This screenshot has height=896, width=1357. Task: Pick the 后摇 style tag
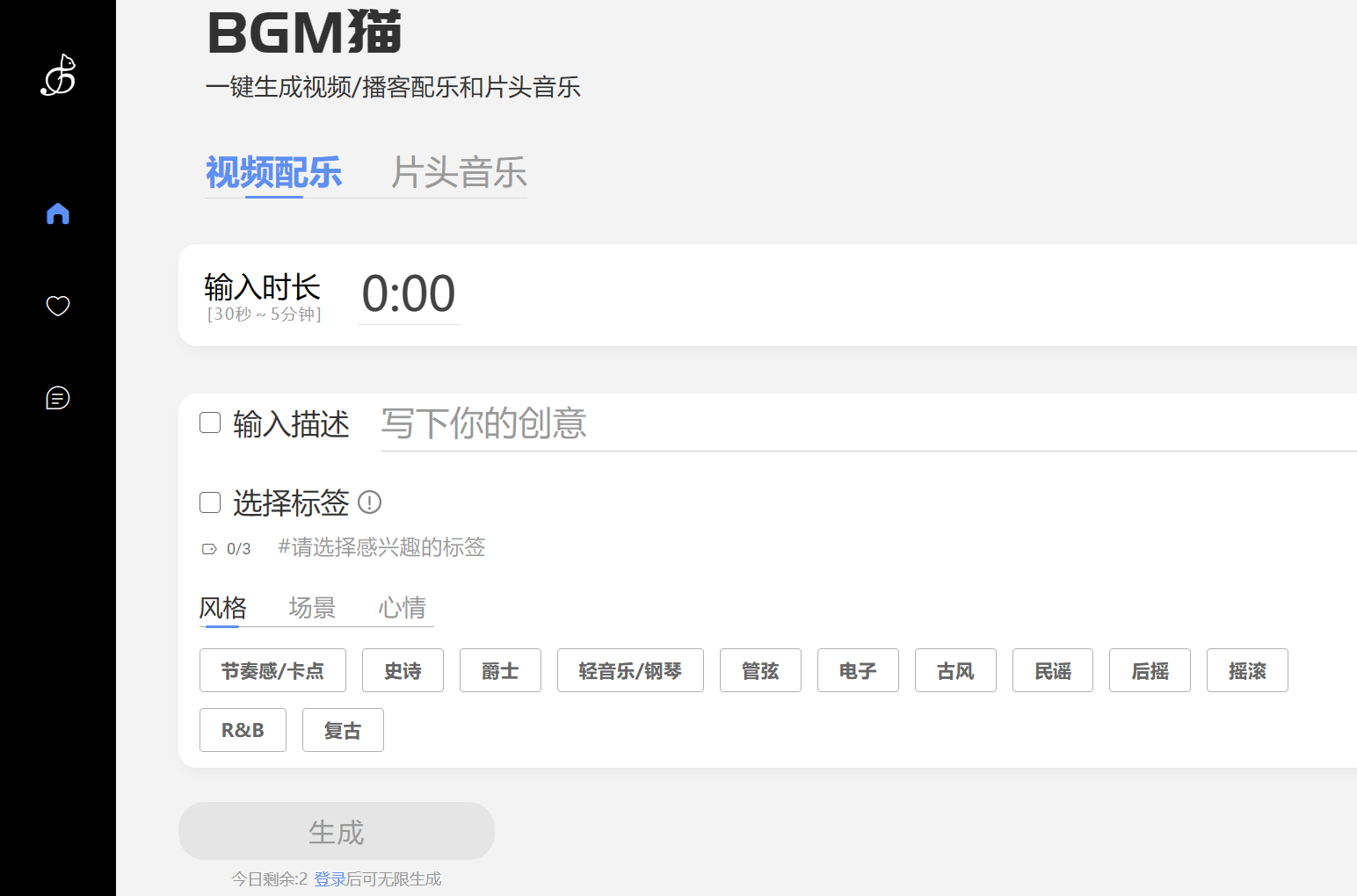tap(1150, 670)
